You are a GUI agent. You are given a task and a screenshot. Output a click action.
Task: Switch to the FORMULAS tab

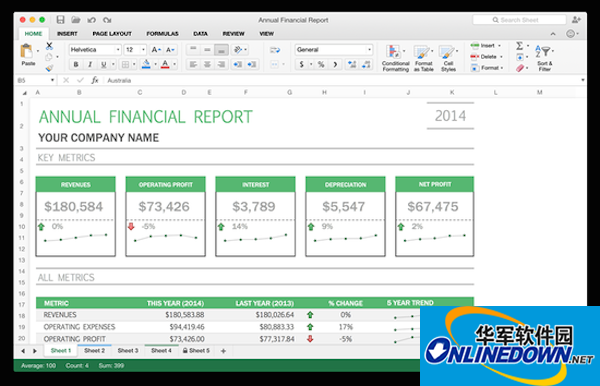click(x=162, y=34)
